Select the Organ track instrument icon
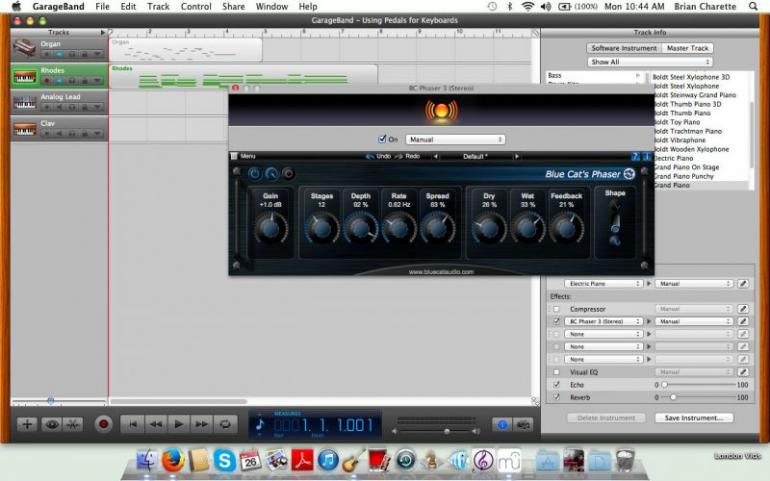 tap(24, 48)
